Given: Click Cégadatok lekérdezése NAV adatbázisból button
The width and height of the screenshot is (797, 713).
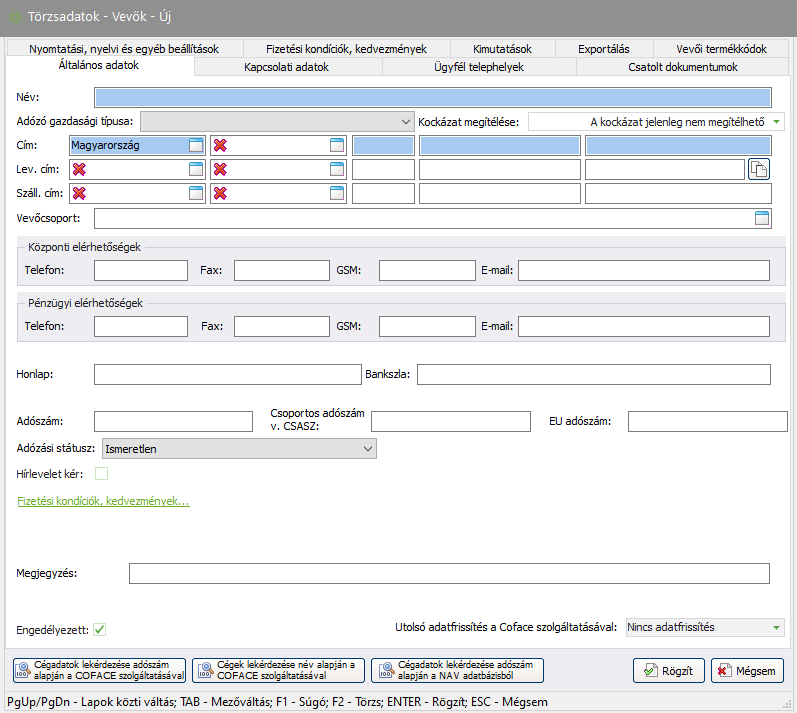Looking at the screenshot, I should (456, 670).
